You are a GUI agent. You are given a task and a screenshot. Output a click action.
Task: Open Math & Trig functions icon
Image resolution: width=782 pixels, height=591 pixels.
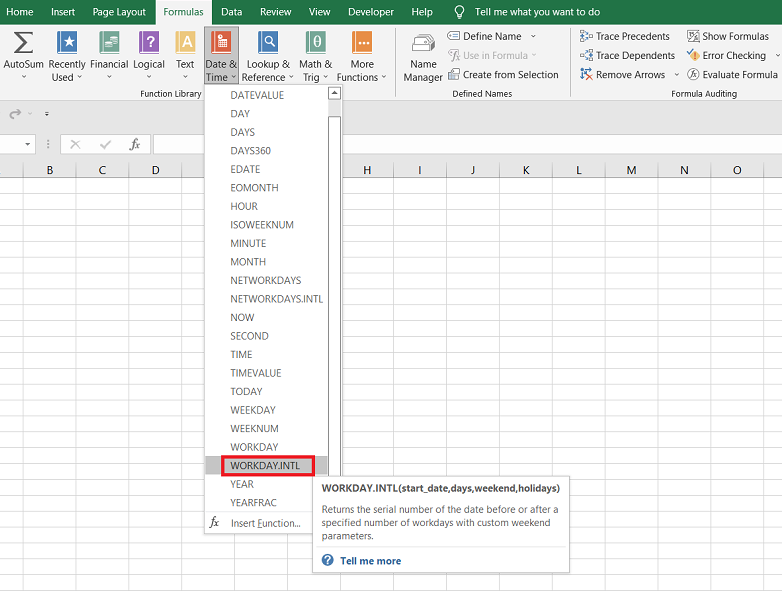tap(315, 43)
